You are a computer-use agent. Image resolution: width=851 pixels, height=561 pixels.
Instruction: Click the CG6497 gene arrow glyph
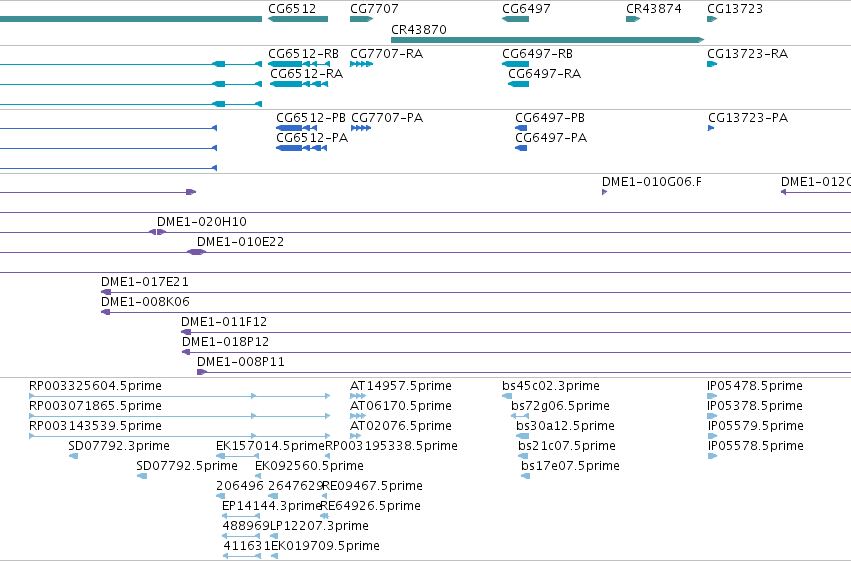(516, 19)
